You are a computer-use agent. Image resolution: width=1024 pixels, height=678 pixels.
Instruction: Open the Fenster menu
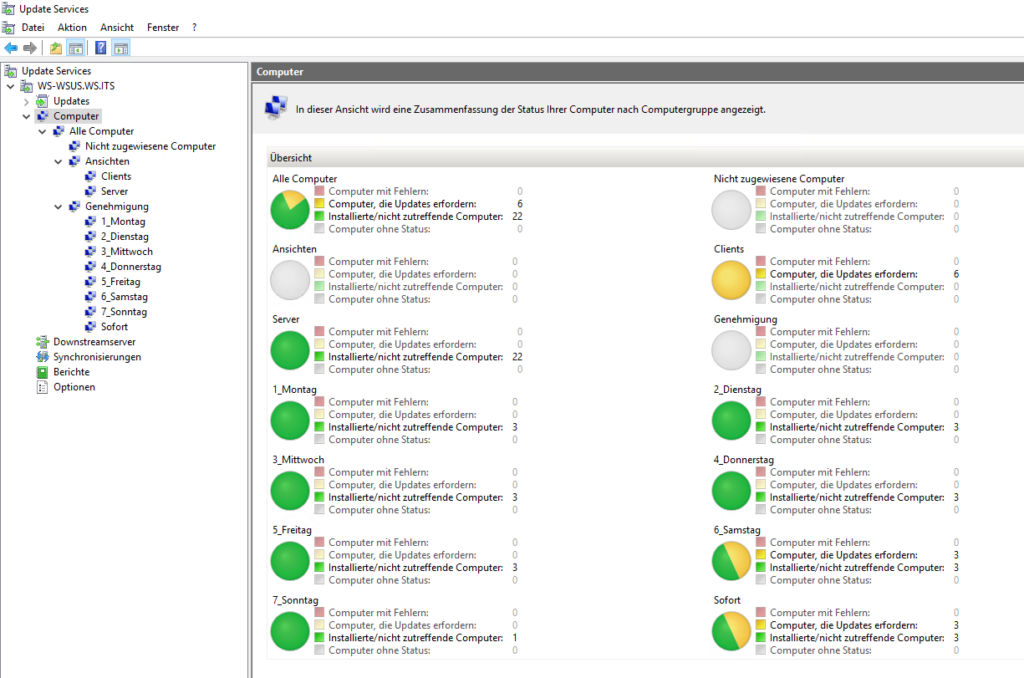pos(163,27)
